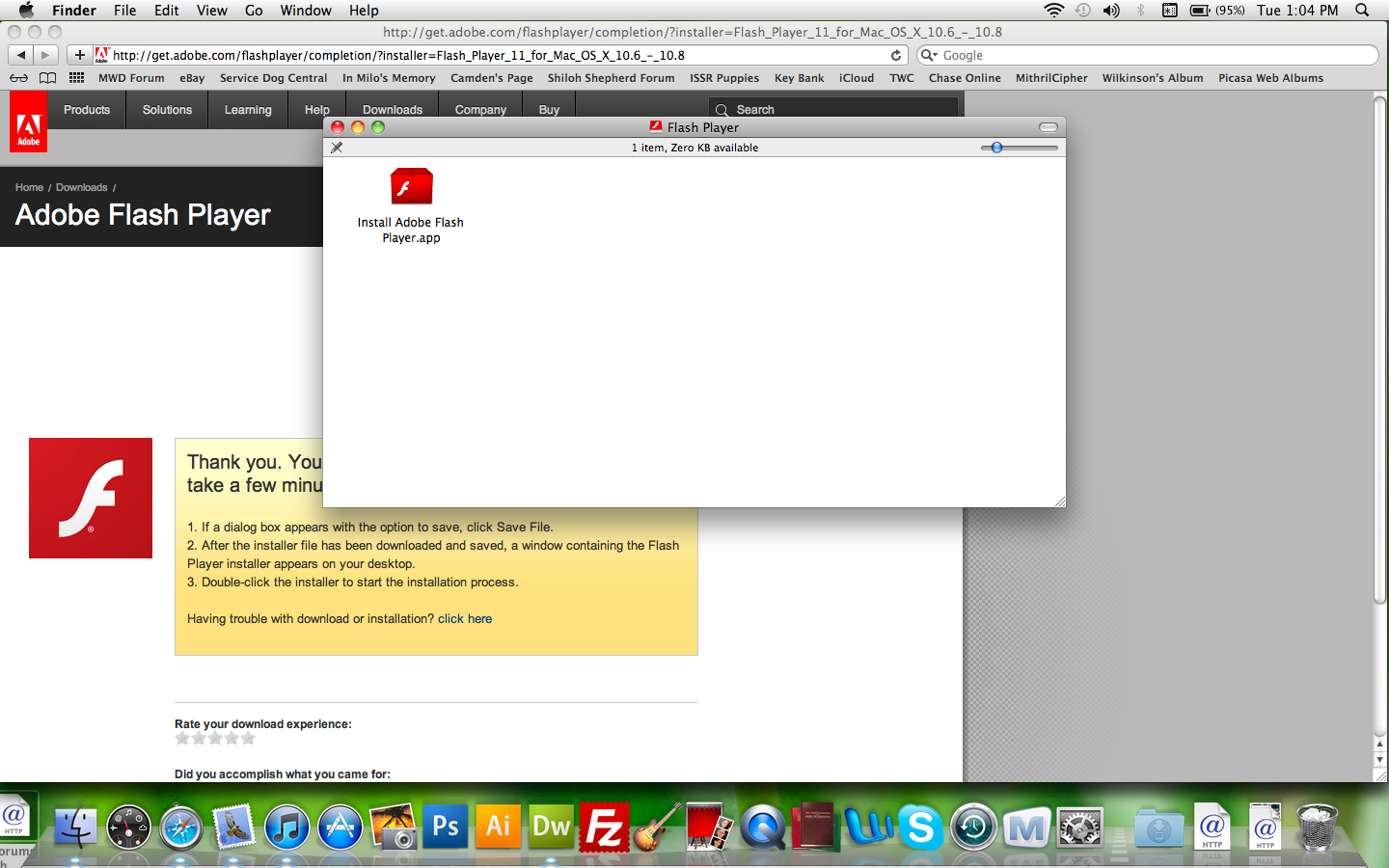Launch Dreamweaver from the Dock
This screenshot has height=868, width=1389.
[x=551, y=827]
